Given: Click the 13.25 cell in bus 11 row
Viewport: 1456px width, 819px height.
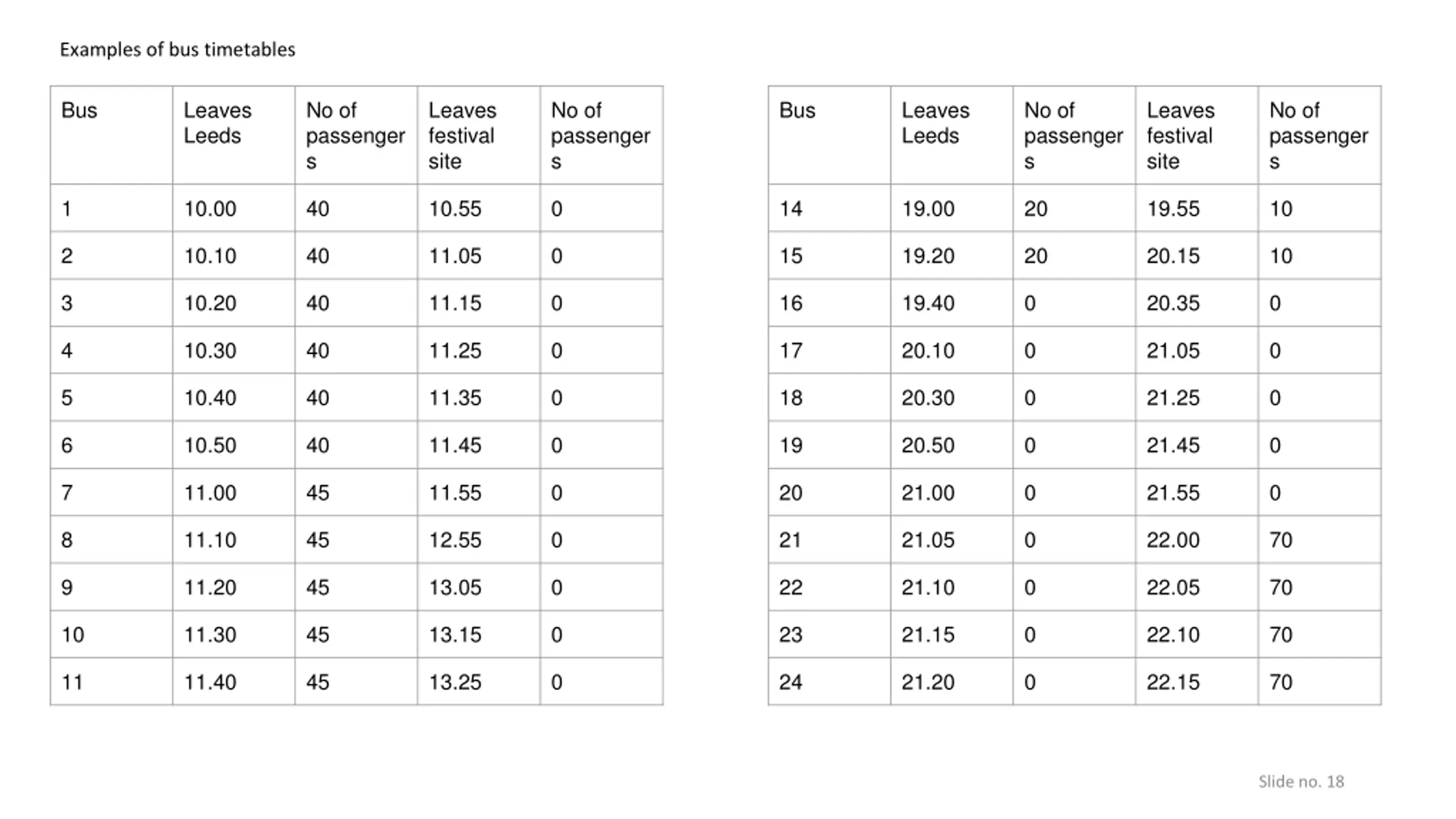Looking at the screenshot, I should point(479,681).
